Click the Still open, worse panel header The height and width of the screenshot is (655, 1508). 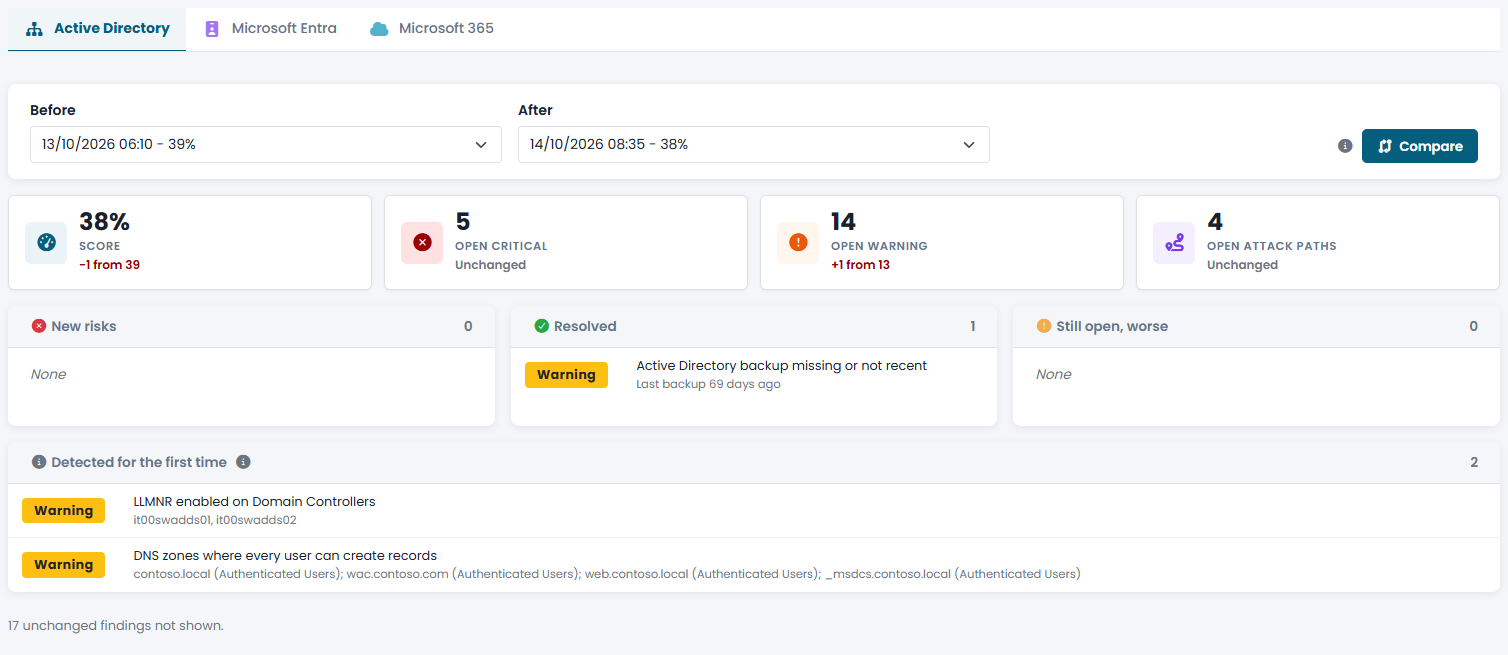(x=1256, y=326)
